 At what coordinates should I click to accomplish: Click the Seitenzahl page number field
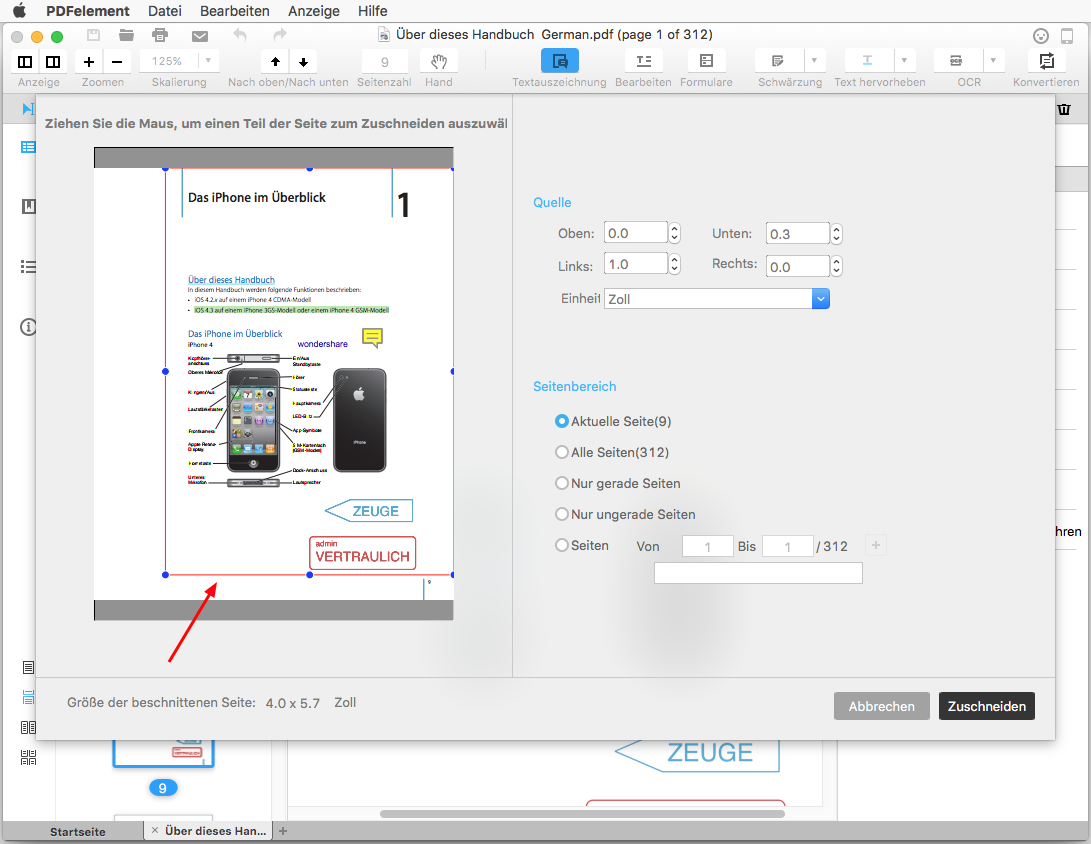pyautogui.click(x=385, y=62)
